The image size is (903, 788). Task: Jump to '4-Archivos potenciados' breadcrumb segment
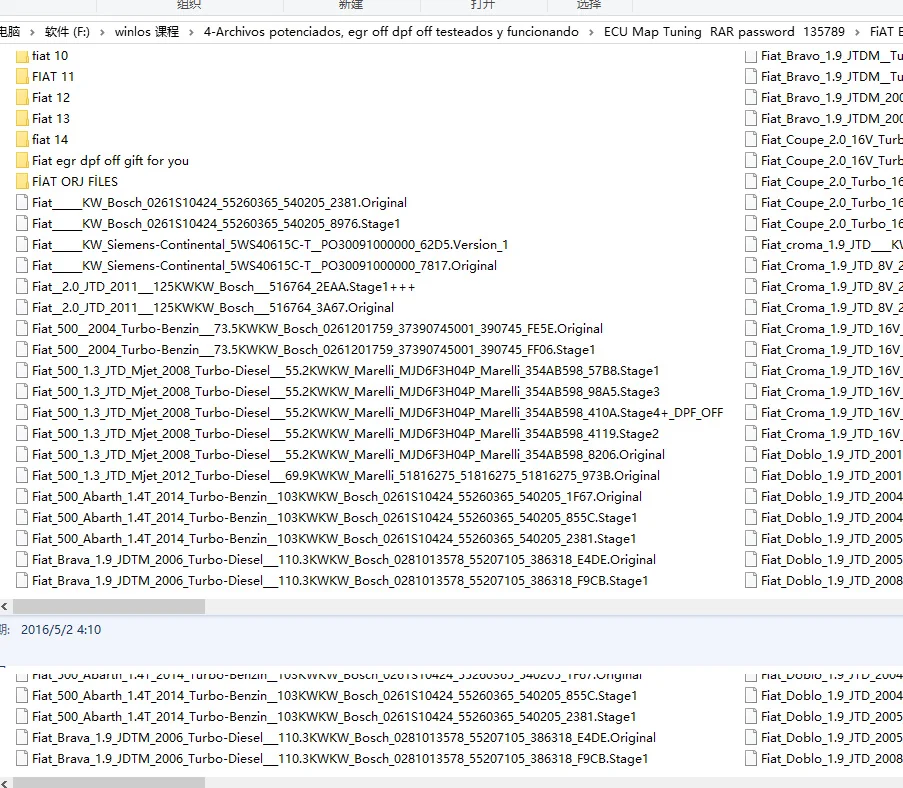pos(390,32)
